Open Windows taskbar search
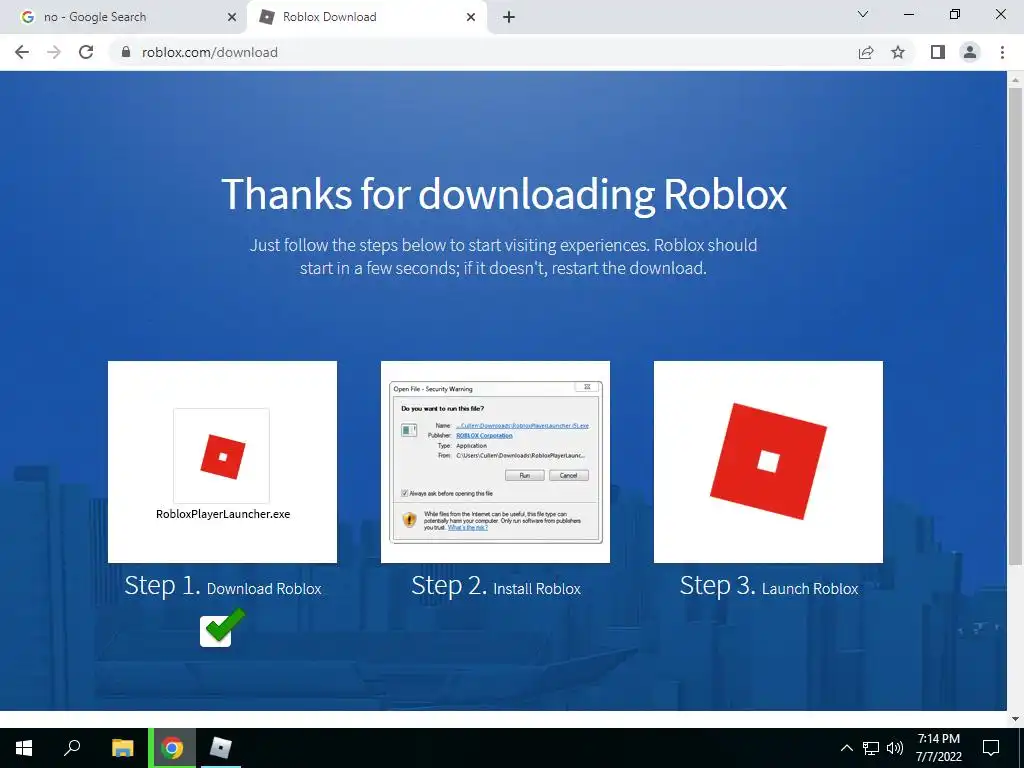 coord(72,748)
